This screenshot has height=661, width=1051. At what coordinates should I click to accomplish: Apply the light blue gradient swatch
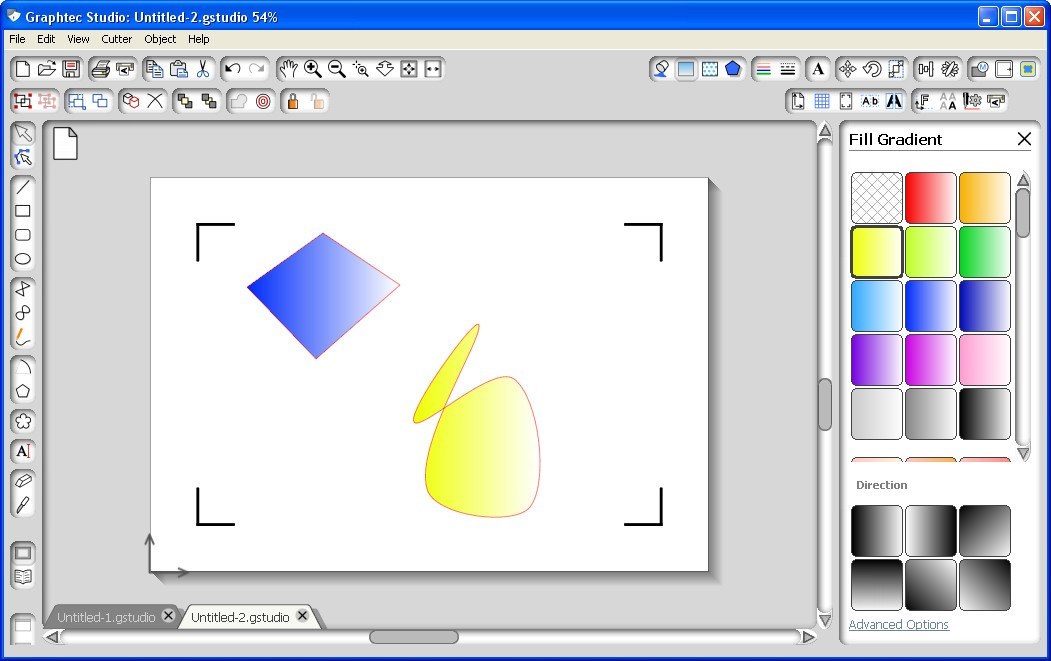pyautogui.click(x=877, y=306)
